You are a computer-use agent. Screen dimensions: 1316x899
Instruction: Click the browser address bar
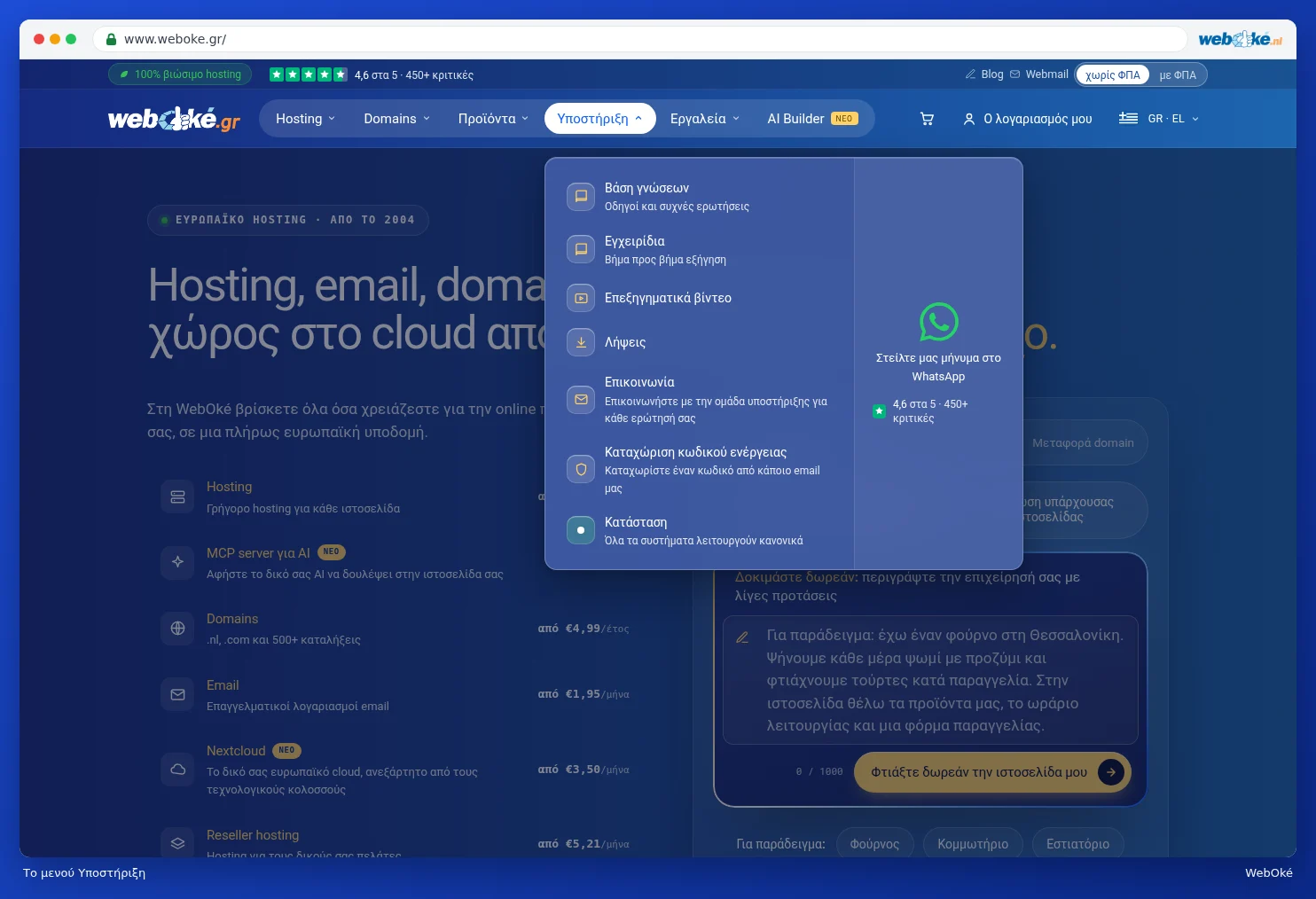(x=639, y=39)
